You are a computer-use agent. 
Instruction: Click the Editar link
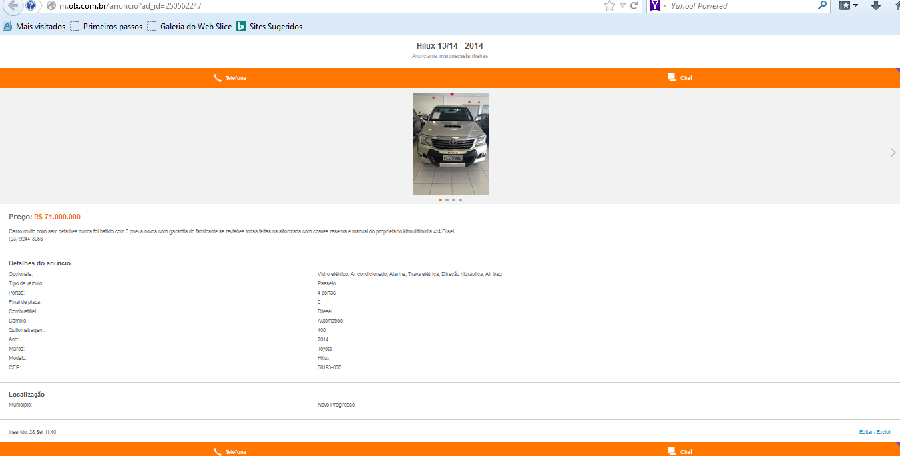pos(866,432)
